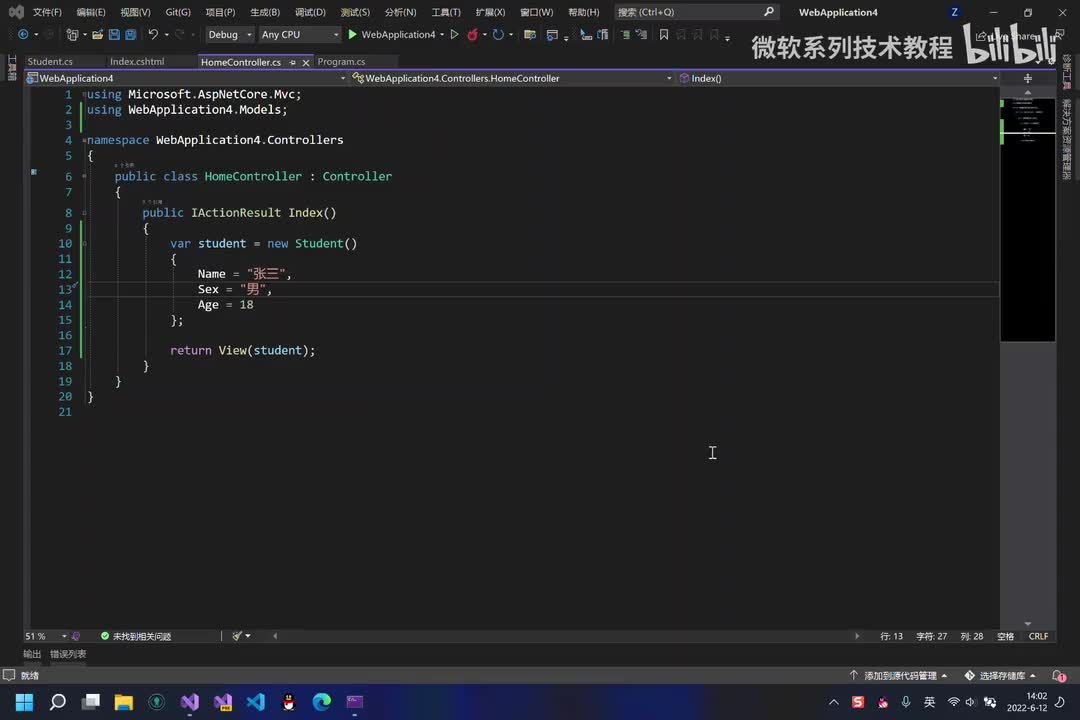This screenshot has height=720, width=1080.
Task: Open the VS Code taskbar icon
Action: (256, 702)
